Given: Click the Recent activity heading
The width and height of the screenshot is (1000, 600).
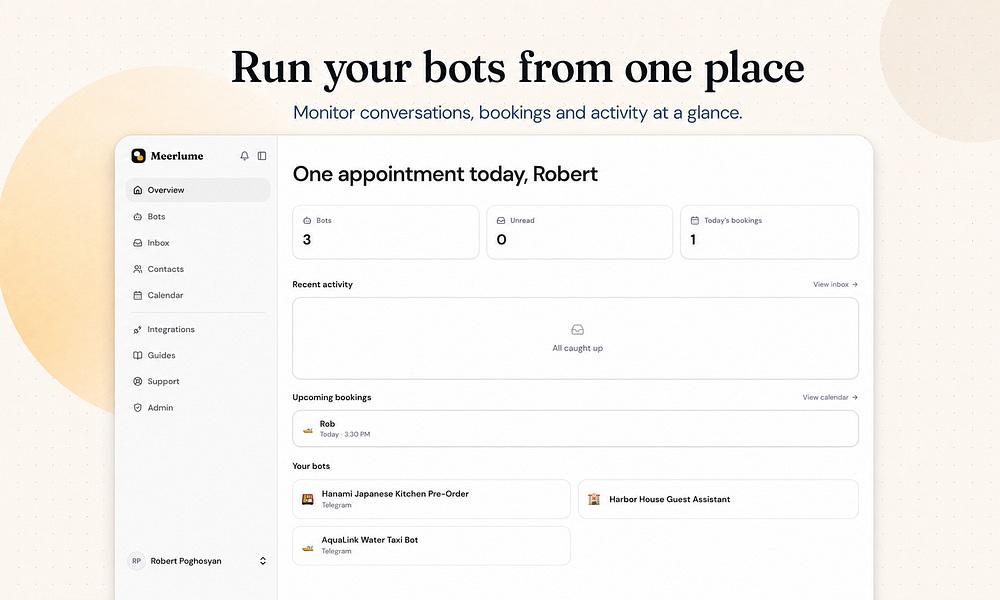Looking at the screenshot, I should 323,284.
